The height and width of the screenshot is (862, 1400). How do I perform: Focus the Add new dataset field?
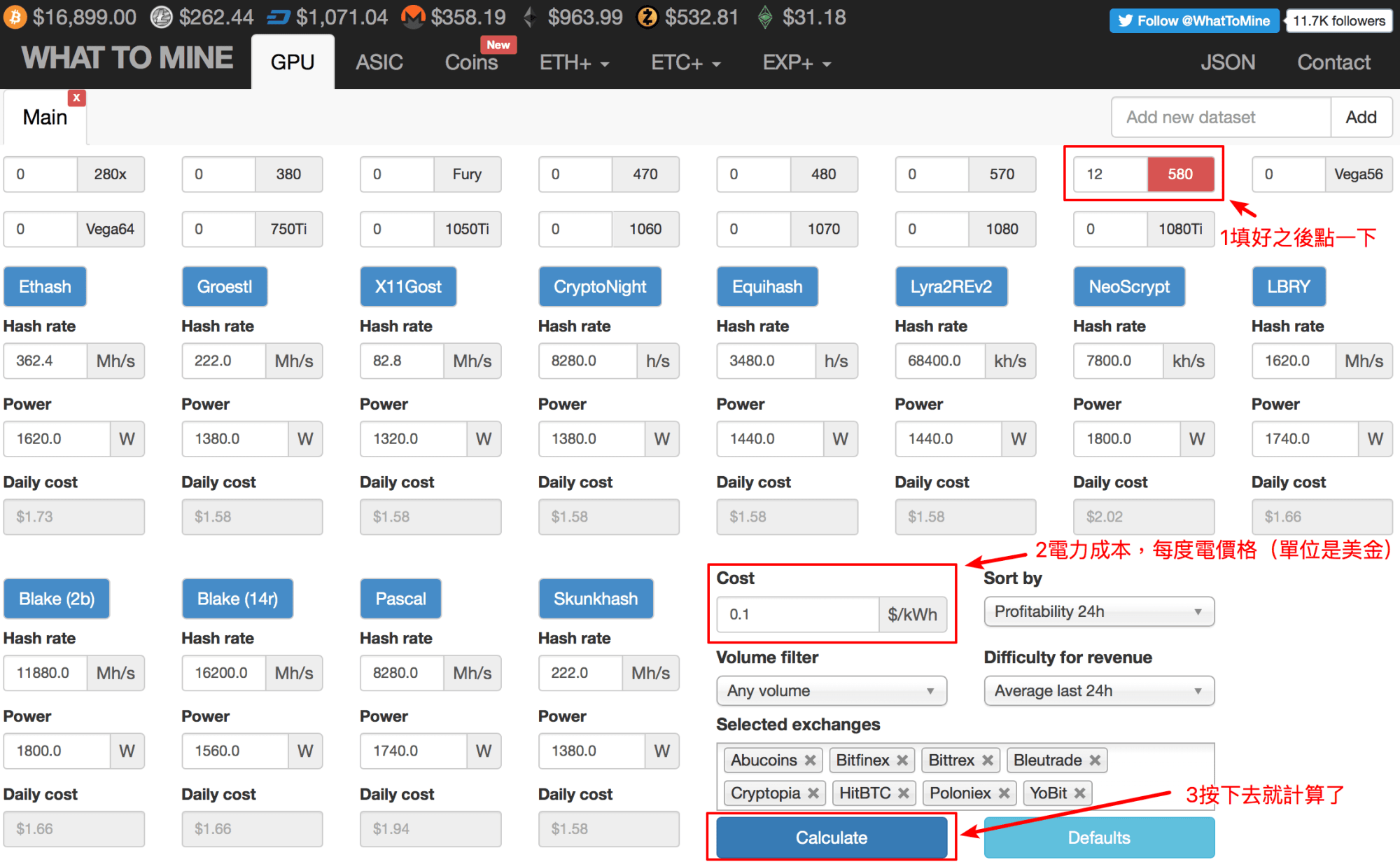(x=1221, y=117)
